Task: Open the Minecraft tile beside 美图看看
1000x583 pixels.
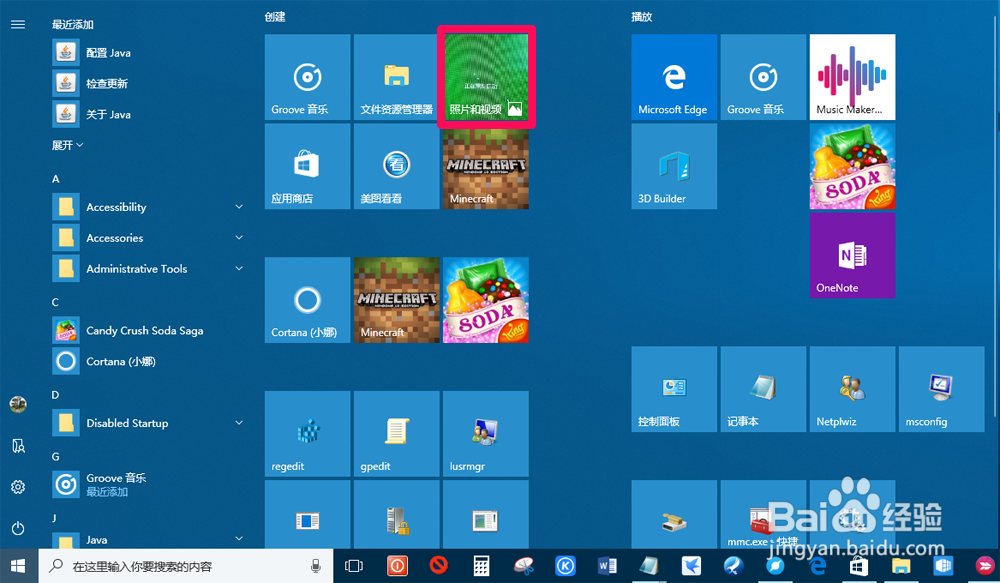Action: tap(486, 166)
